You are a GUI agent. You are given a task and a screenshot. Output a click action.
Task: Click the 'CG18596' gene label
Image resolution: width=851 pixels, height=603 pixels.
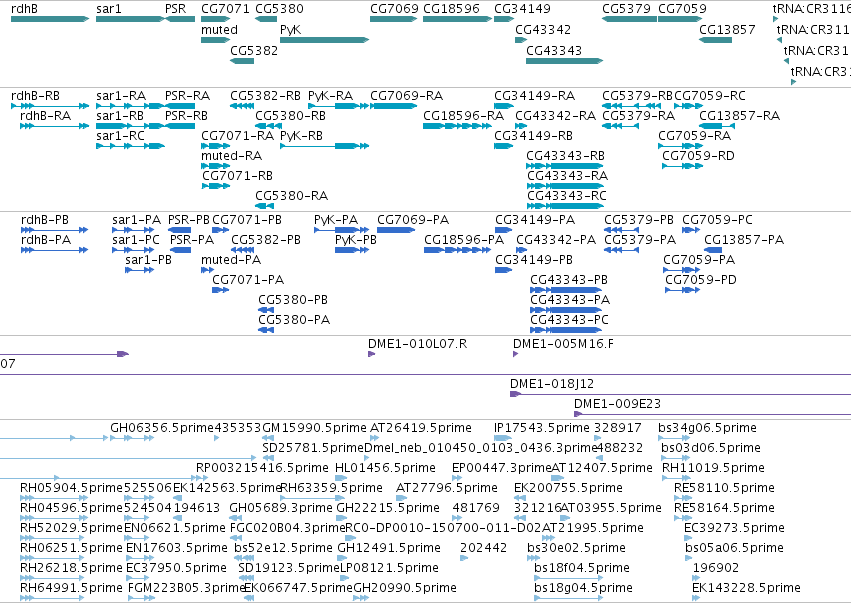(x=451, y=9)
